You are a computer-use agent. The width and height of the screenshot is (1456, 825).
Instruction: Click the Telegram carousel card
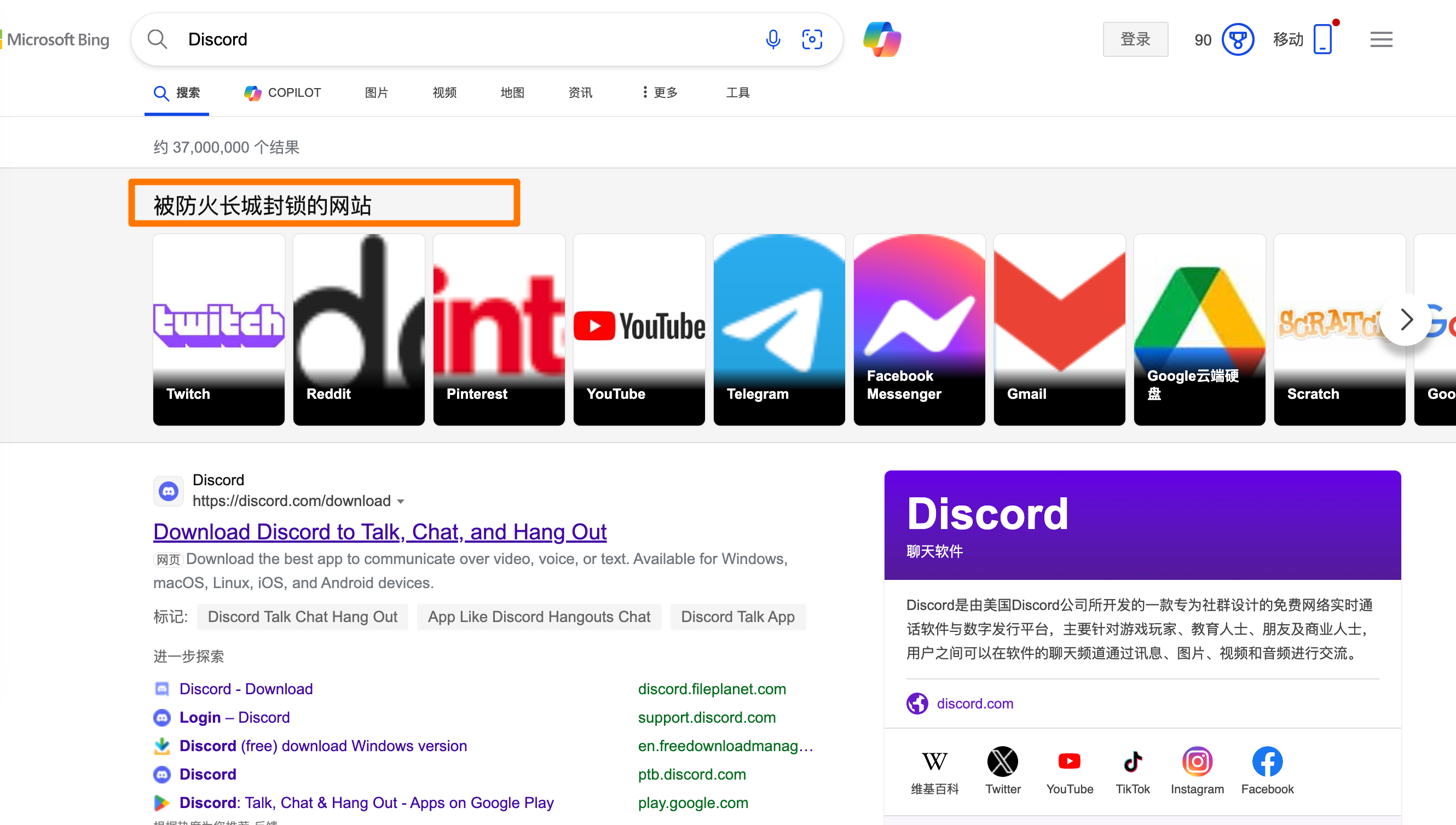pyautogui.click(x=779, y=329)
